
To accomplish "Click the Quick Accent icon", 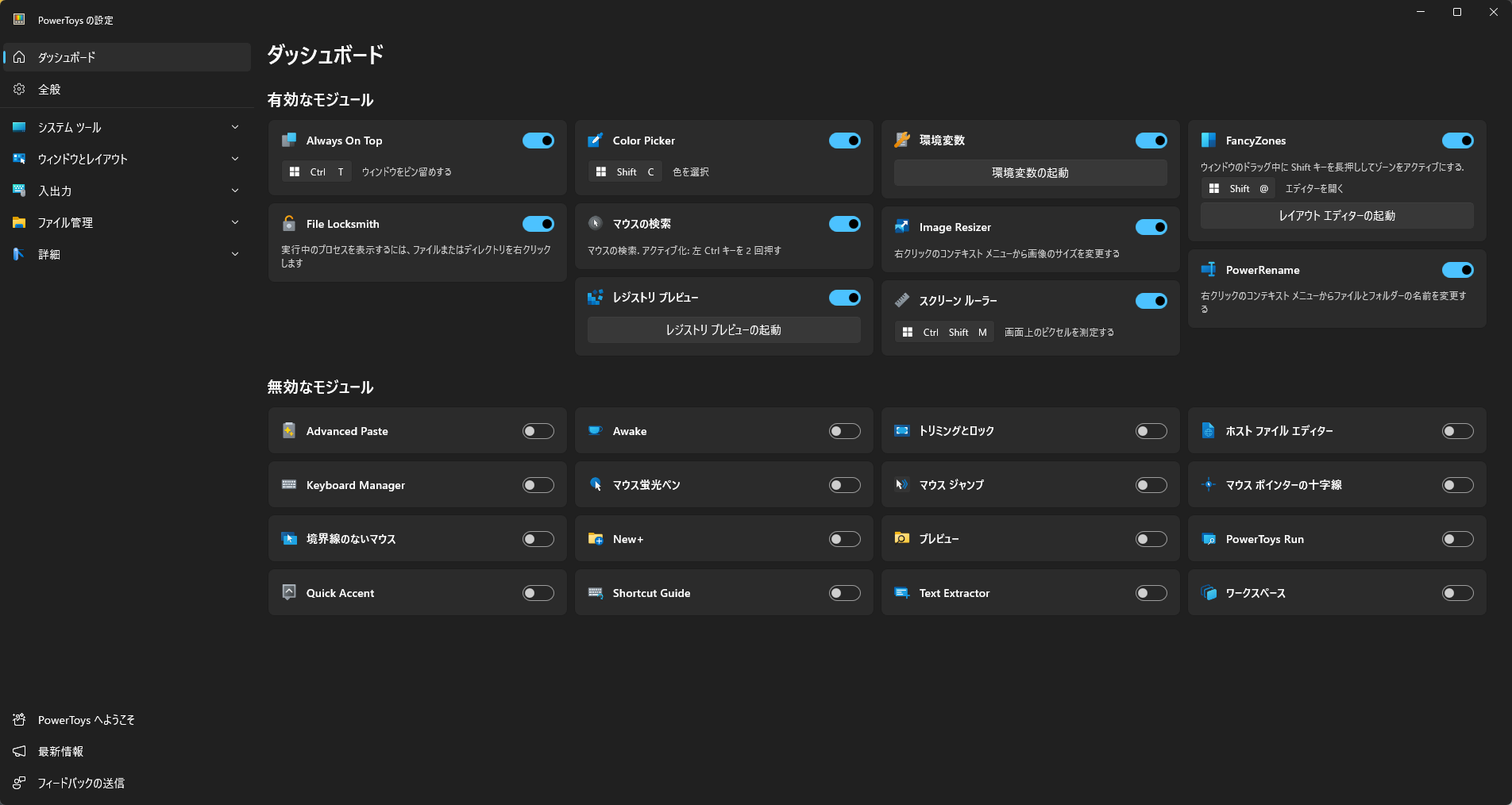I will tap(289, 593).
